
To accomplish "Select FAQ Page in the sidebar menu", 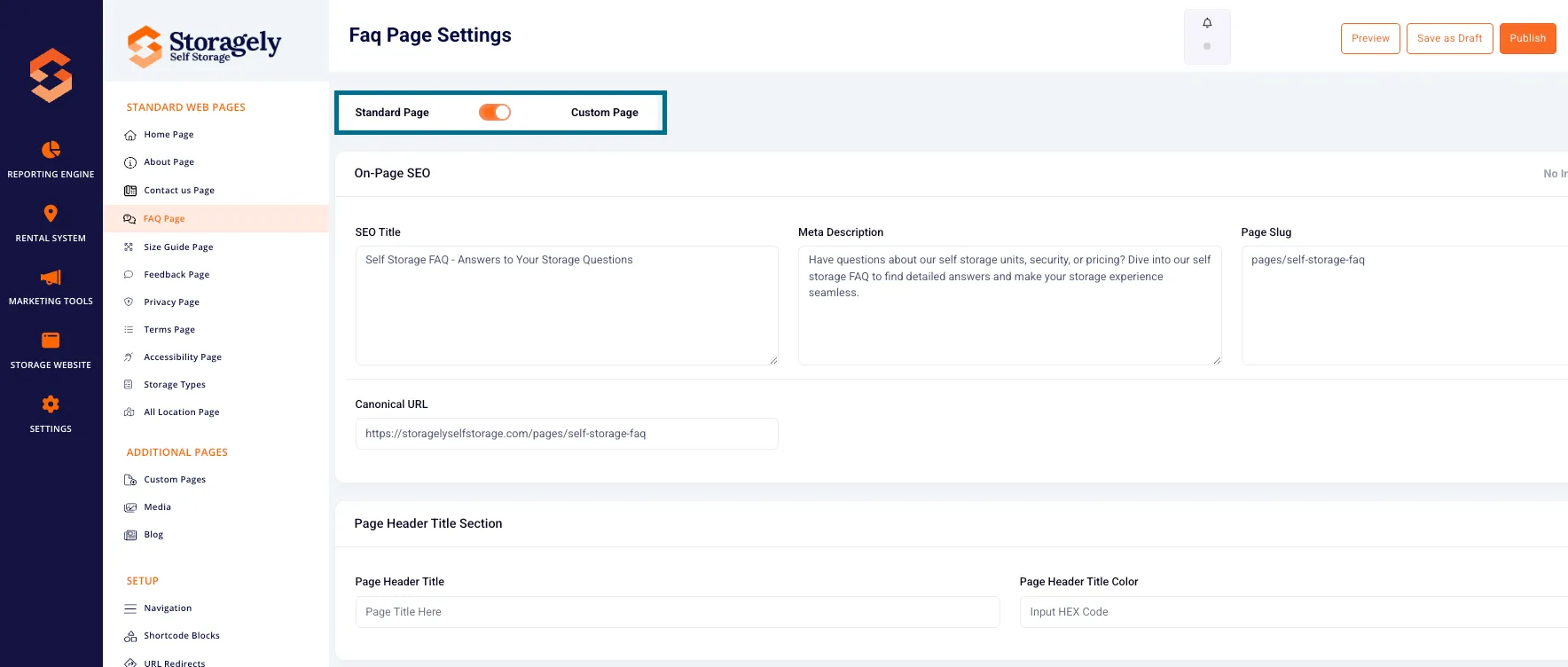I will point(216,219).
